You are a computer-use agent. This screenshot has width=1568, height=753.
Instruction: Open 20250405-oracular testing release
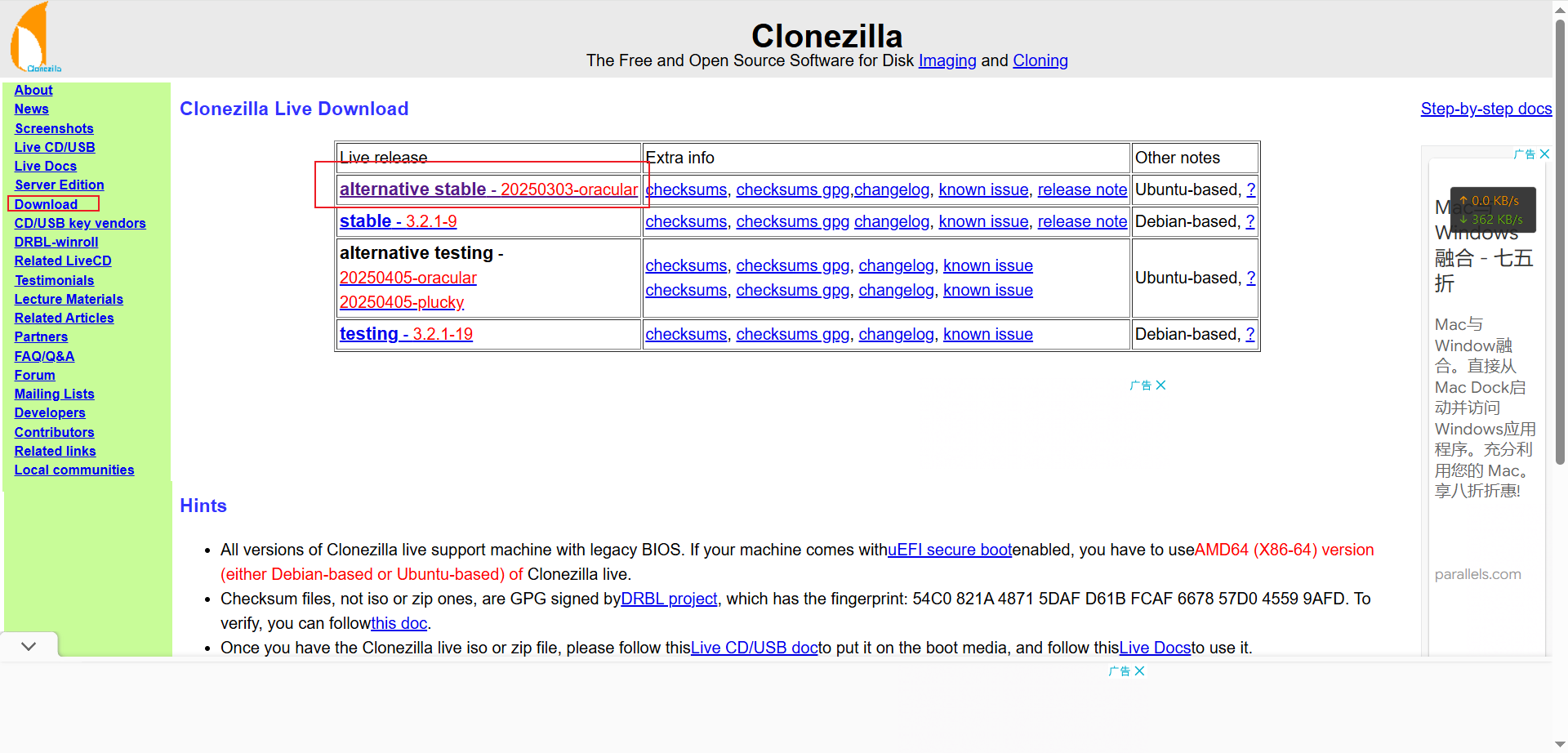coord(408,278)
